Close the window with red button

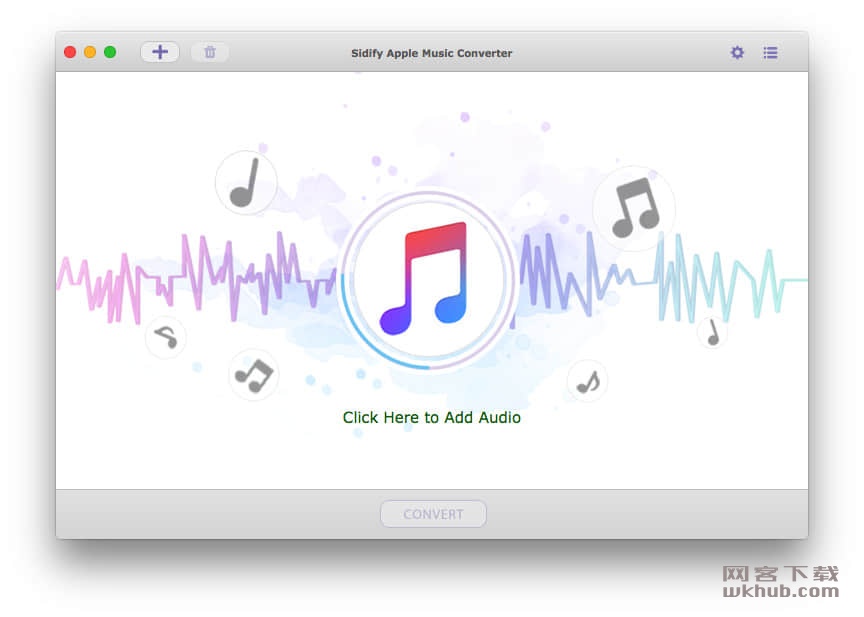[70, 52]
